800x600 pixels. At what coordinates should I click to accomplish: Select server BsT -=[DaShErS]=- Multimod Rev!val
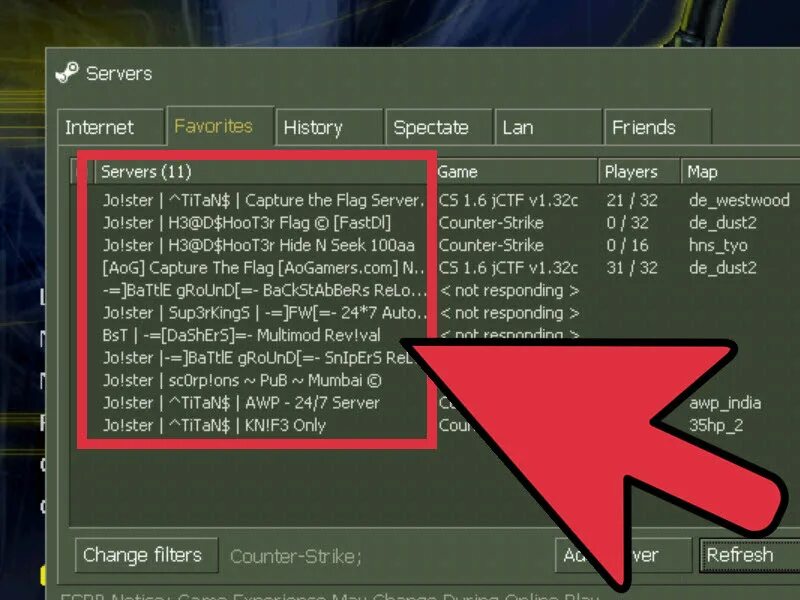241,335
